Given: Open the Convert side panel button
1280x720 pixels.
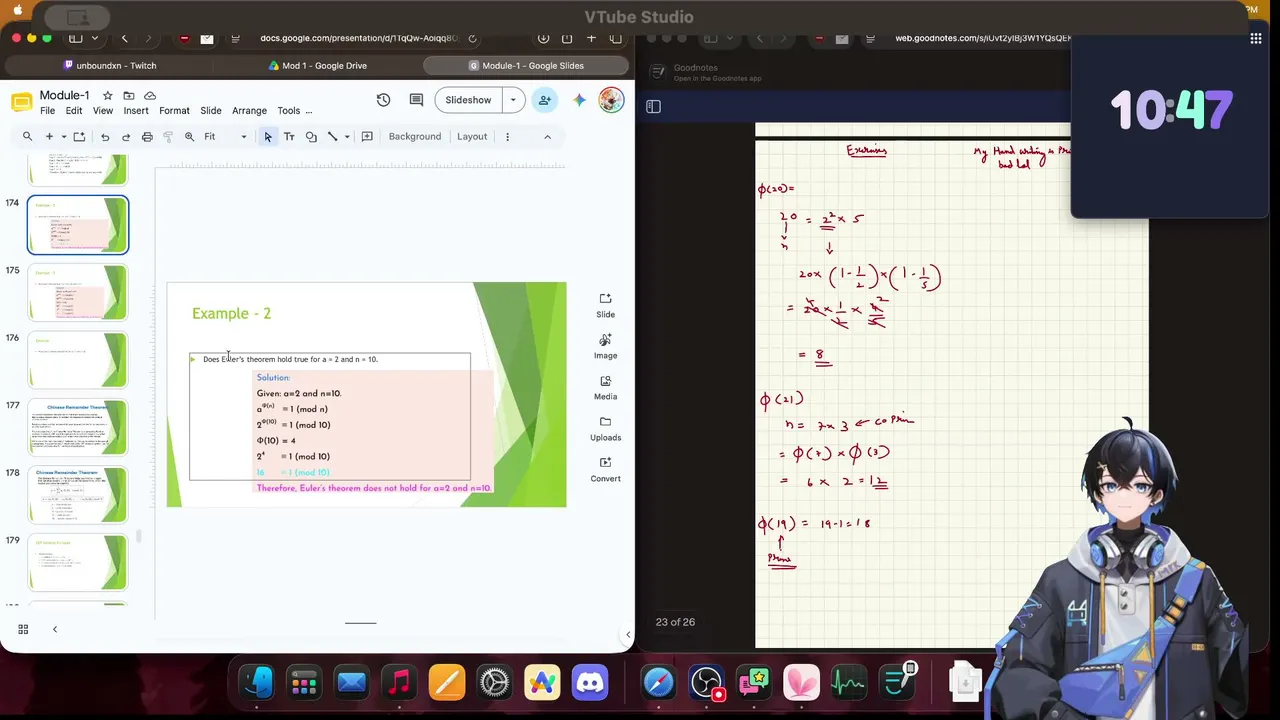Looking at the screenshot, I should tap(605, 469).
